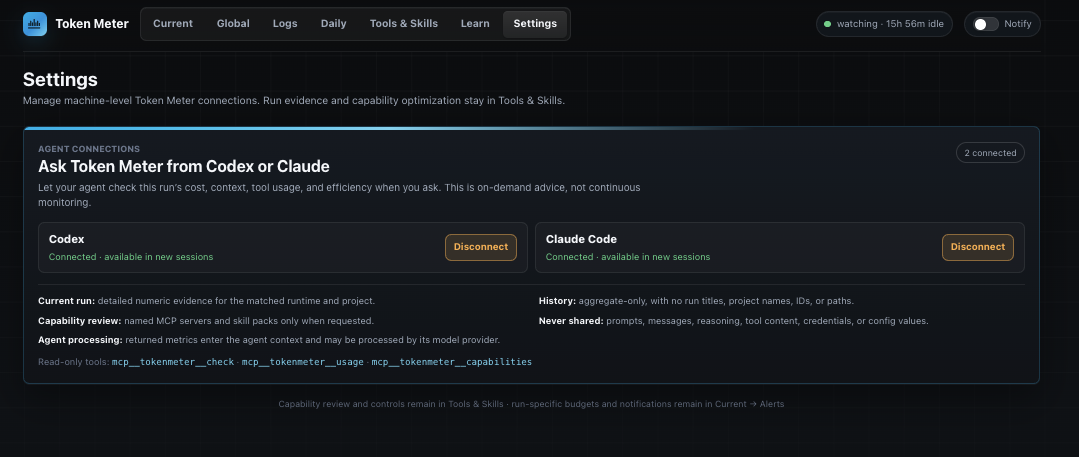Click the Current run description line
1079x457 pixels.
point(206,301)
